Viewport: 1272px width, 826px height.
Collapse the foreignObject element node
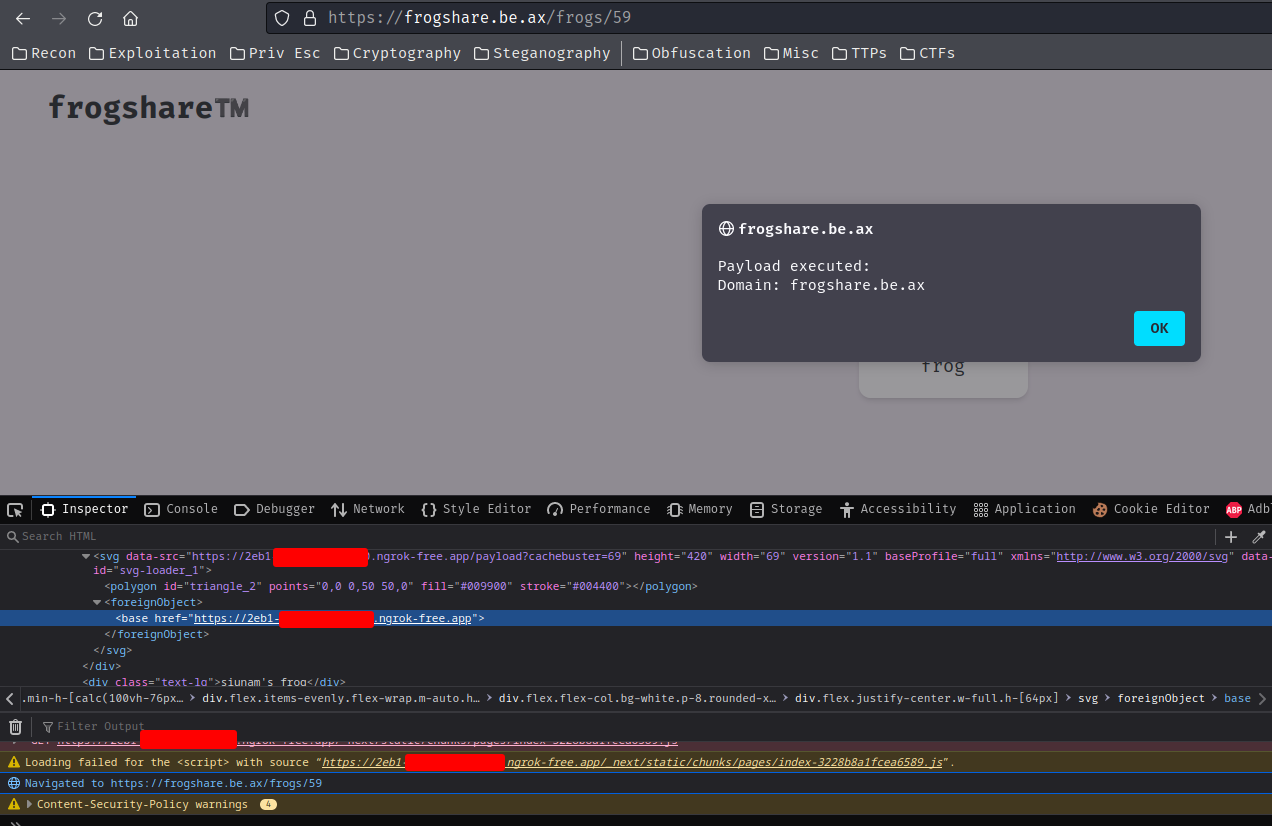click(x=97, y=602)
